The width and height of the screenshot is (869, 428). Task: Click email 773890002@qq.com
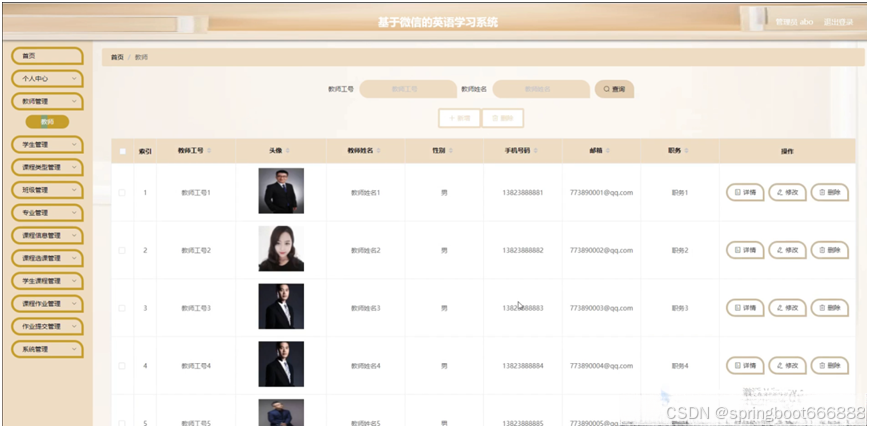click(601, 250)
